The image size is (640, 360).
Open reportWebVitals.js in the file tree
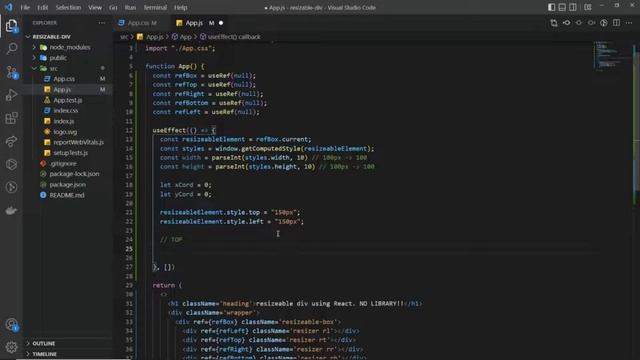coord(78,142)
